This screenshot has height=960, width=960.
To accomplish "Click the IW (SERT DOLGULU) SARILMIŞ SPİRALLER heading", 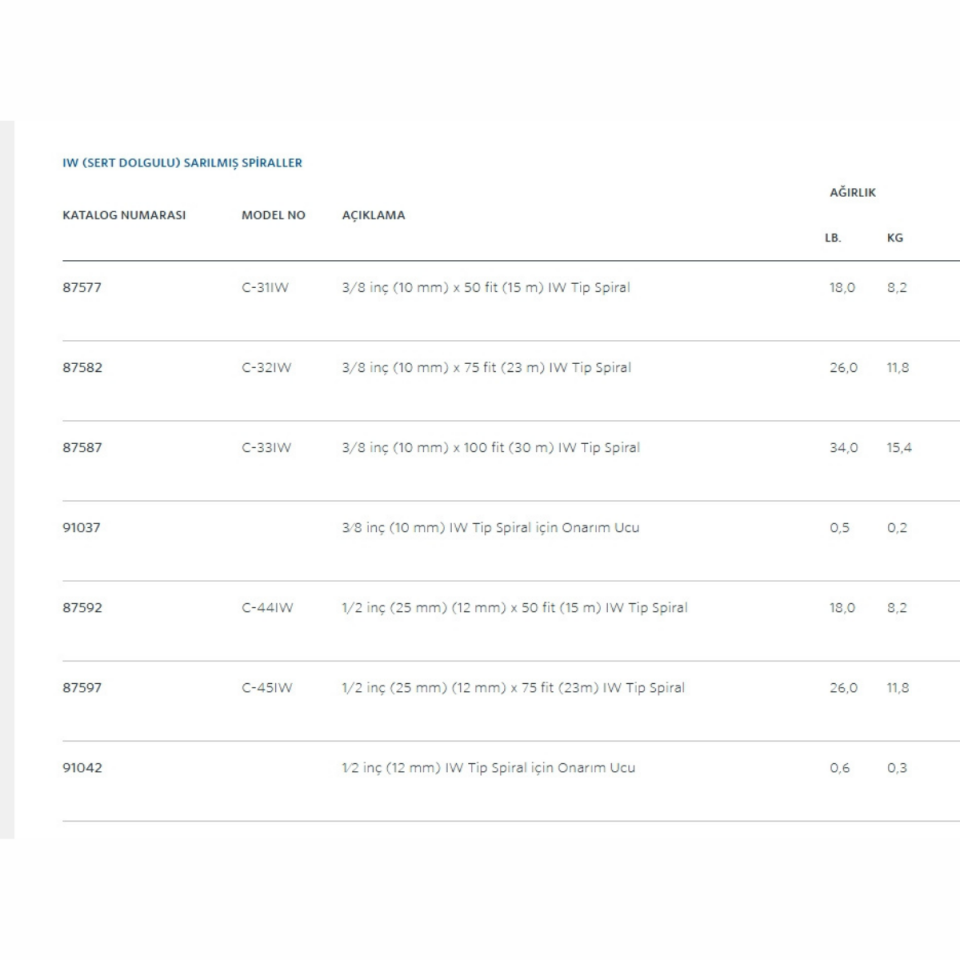I will coord(182,163).
